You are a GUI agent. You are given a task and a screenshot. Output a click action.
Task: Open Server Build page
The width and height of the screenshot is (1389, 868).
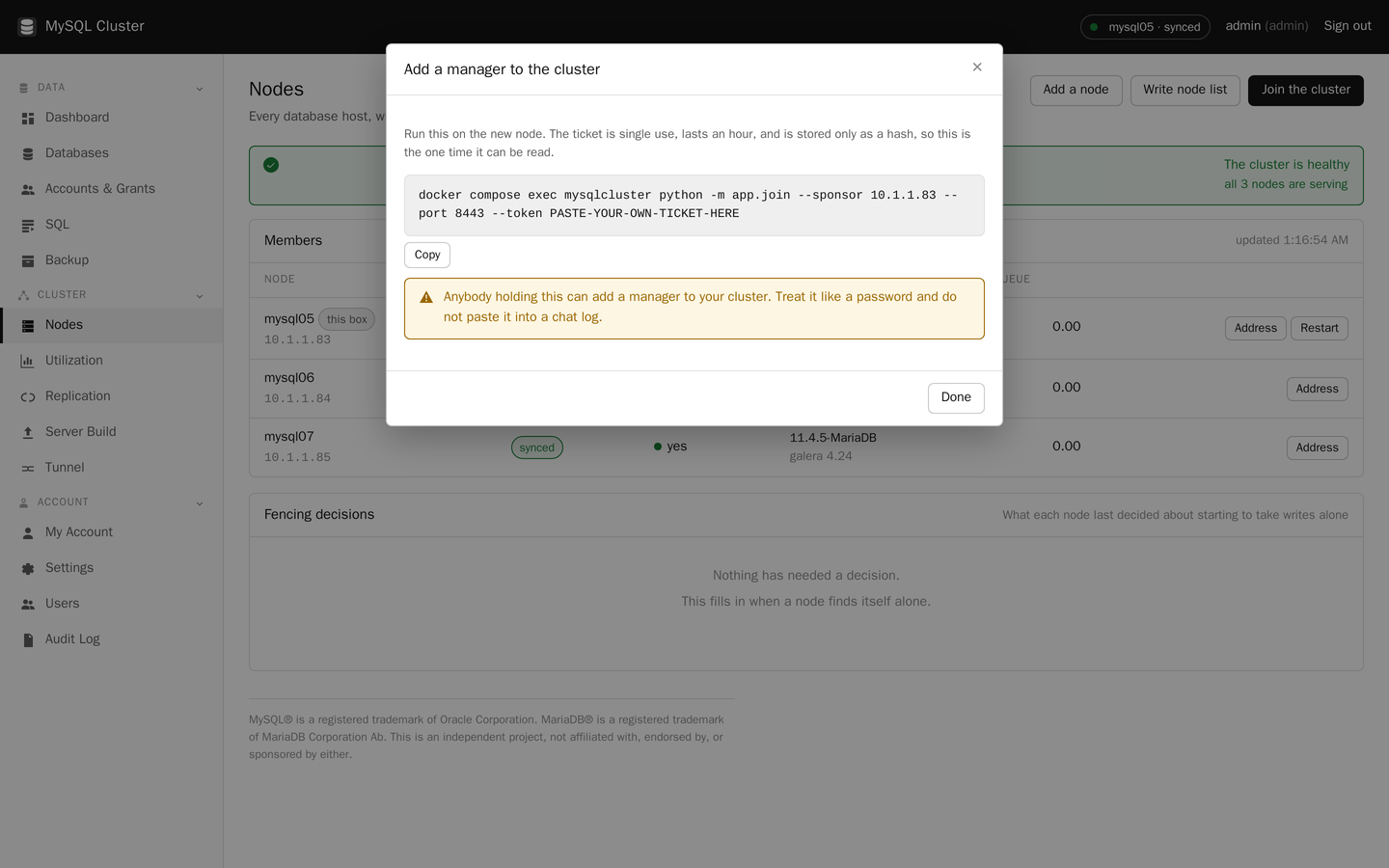112,432
